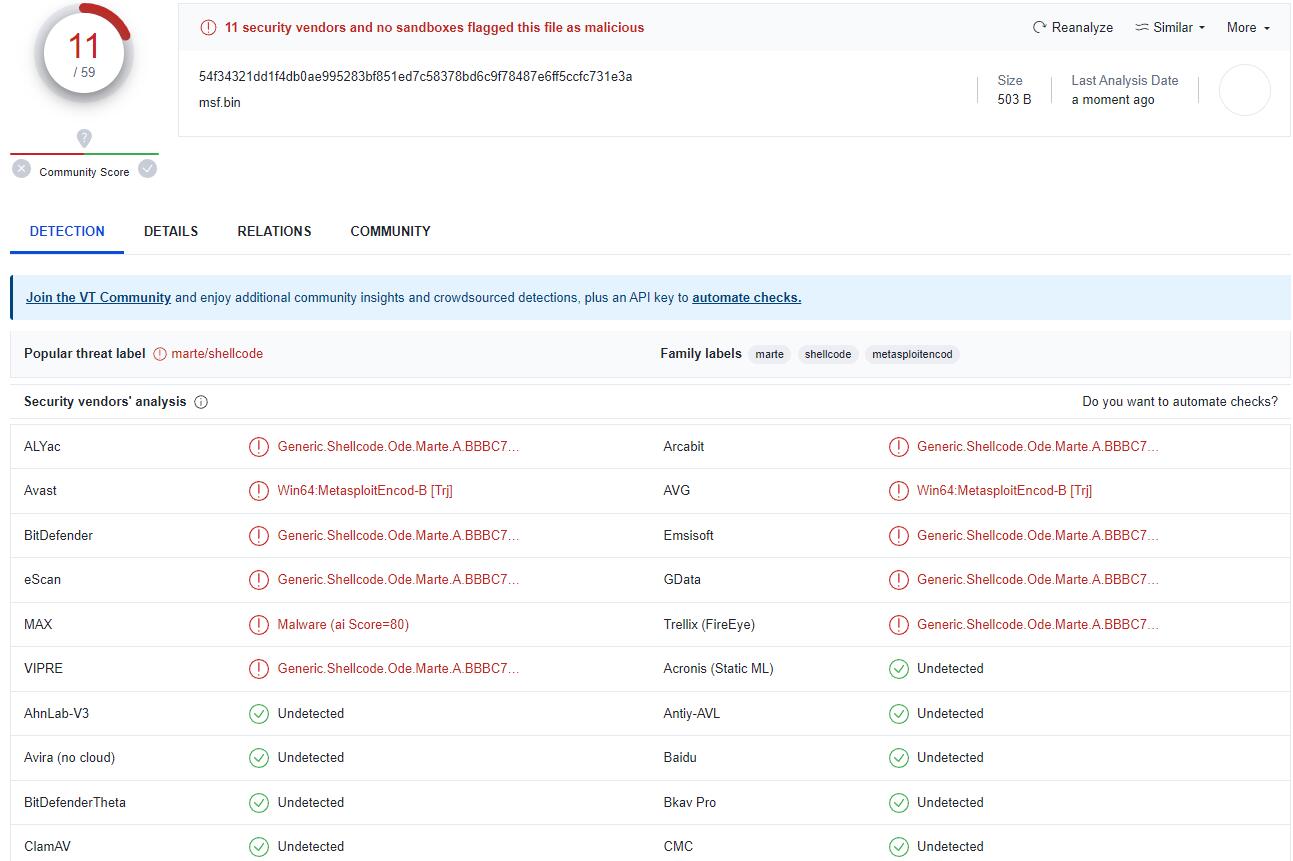Click the Reanalyze circular arrow icon
1293x861 pixels.
[1040, 28]
